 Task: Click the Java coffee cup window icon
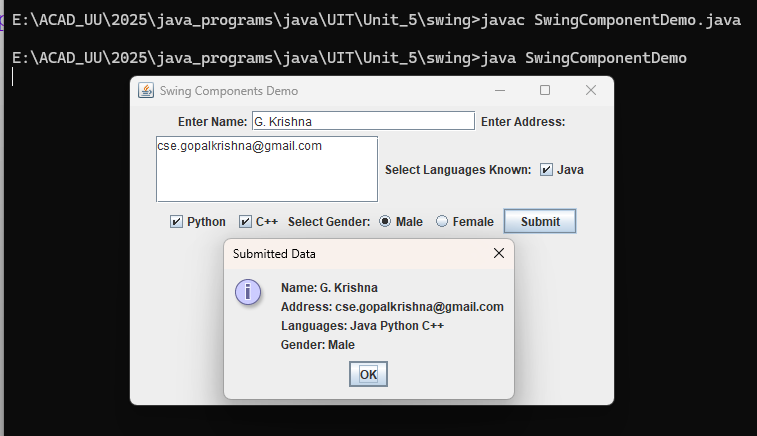click(x=146, y=90)
